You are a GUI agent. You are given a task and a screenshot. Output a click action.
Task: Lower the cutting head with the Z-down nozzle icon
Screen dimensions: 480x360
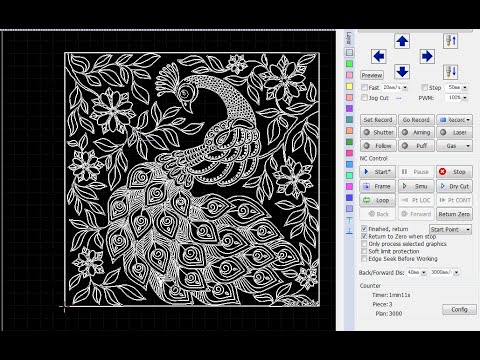click(x=451, y=72)
